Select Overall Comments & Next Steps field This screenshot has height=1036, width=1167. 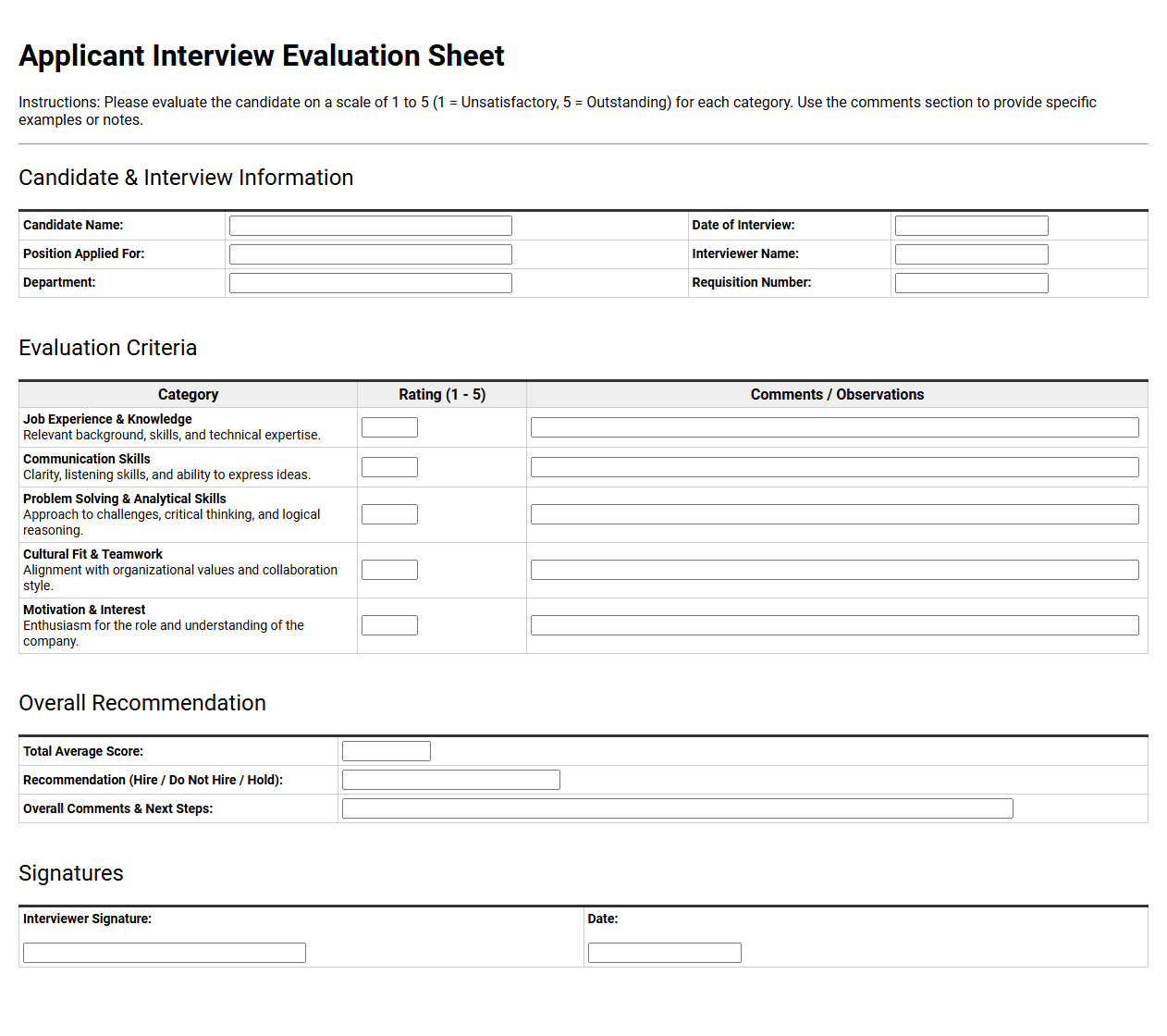678,808
